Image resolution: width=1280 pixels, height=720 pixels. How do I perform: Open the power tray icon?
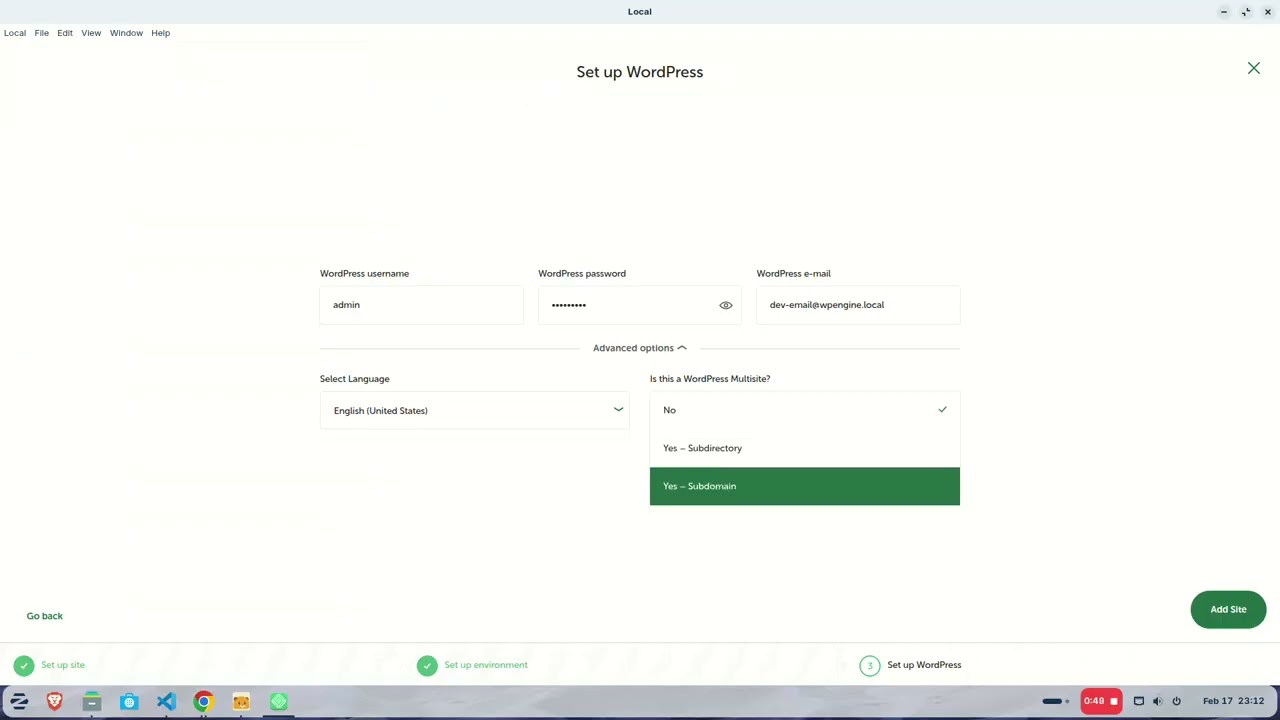(1176, 701)
